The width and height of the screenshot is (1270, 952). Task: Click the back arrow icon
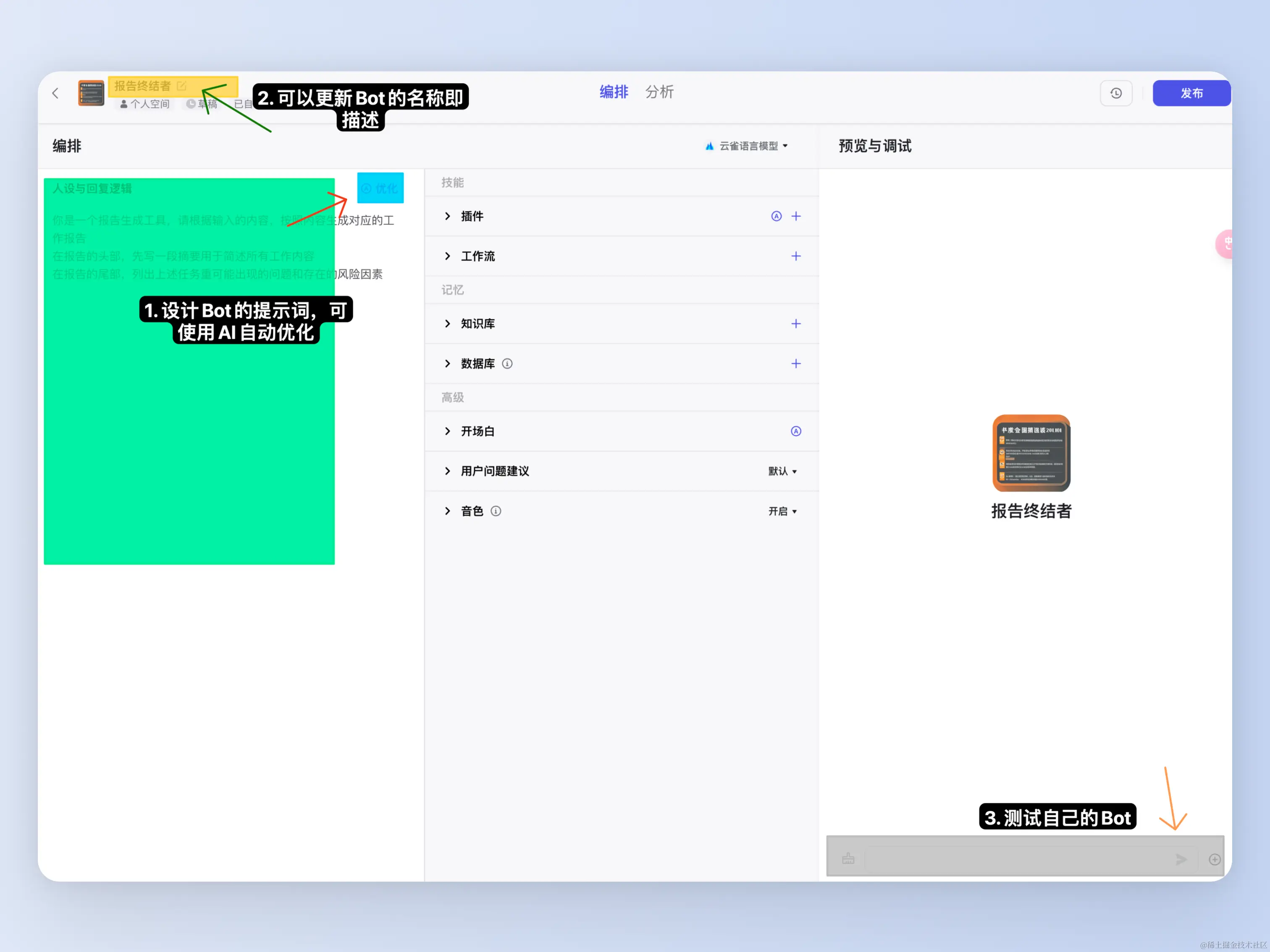(x=56, y=93)
